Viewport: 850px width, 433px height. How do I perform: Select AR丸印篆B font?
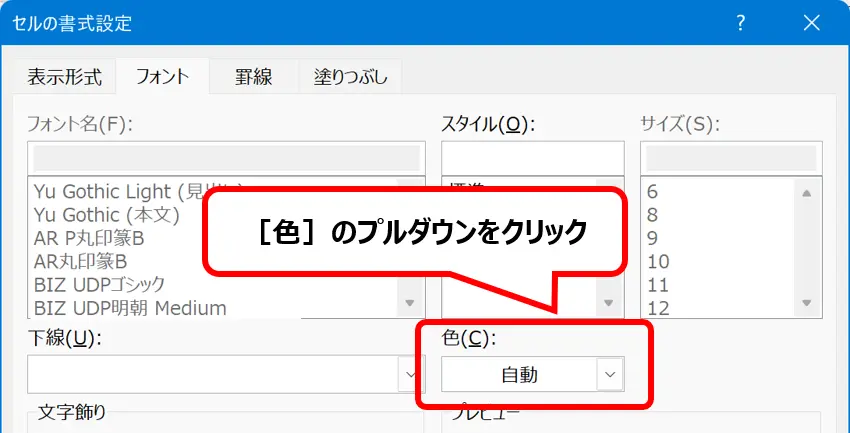(80, 262)
